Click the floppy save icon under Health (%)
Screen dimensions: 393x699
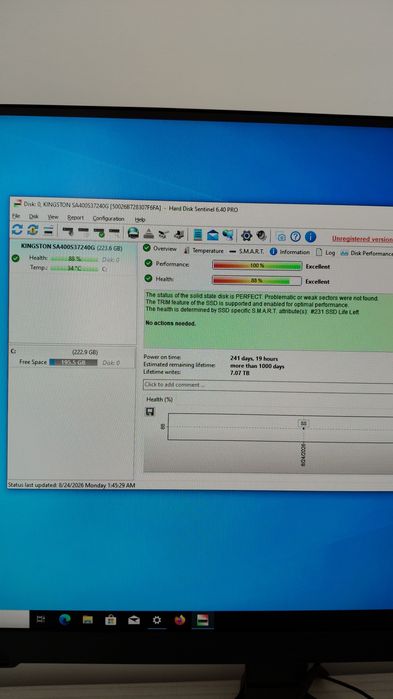click(150, 411)
